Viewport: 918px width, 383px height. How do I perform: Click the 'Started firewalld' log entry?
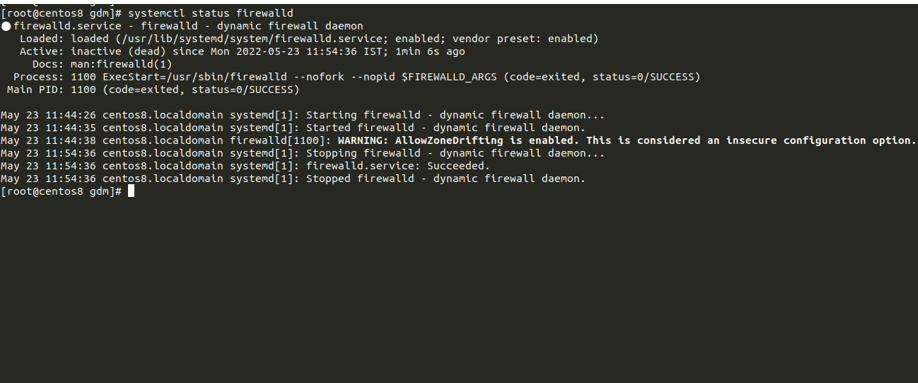(x=293, y=128)
